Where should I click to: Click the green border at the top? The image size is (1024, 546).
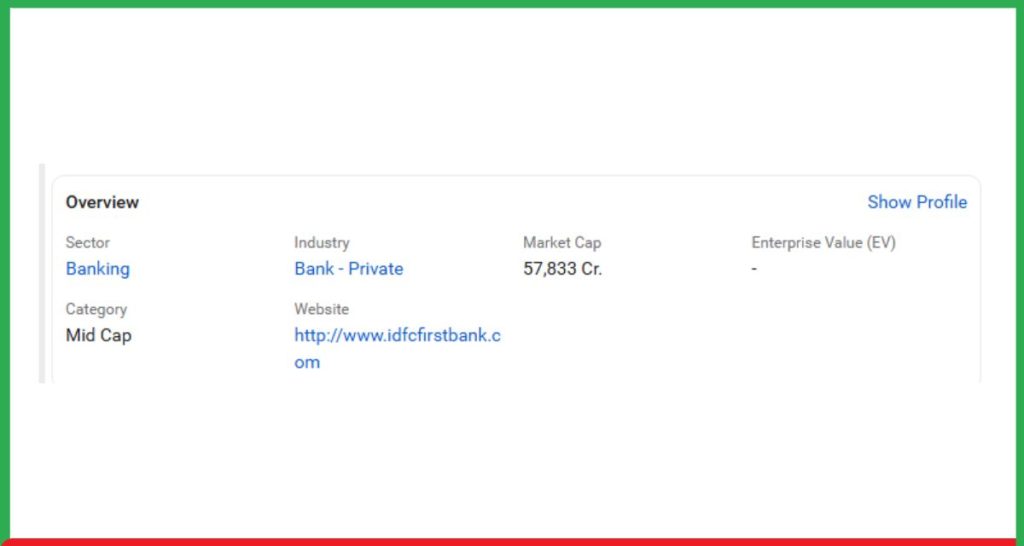(512, 4)
